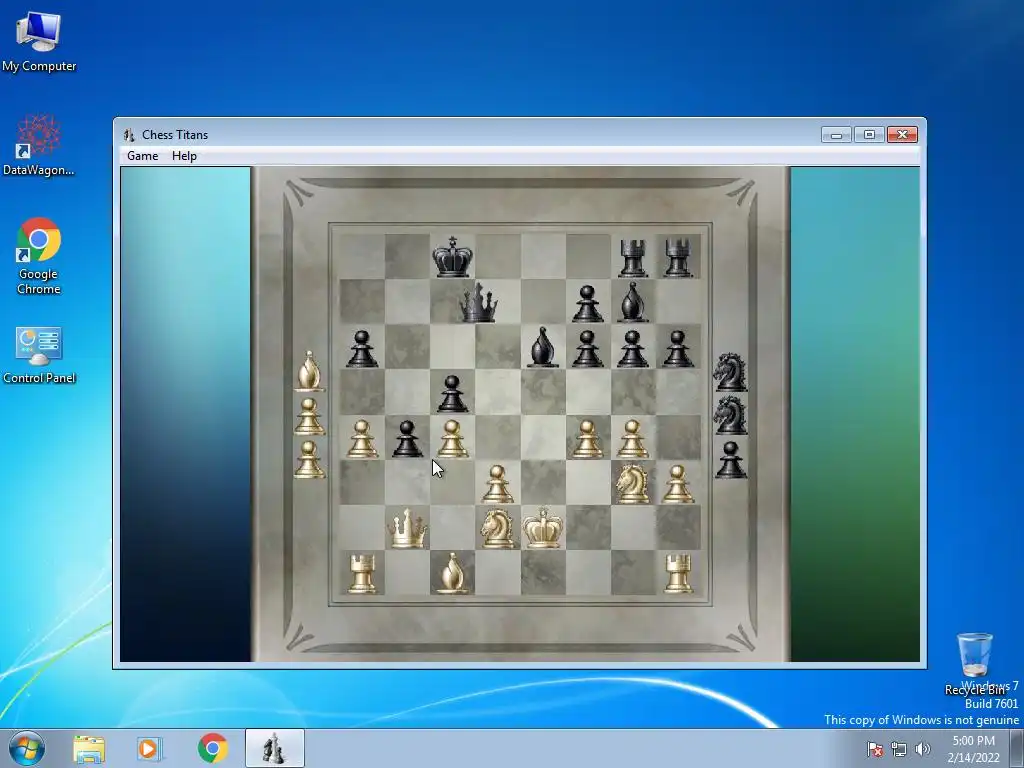Click the Chess Titans taskbar button
Image resolution: width=1024 pixels, height=768 pixels.
275,748
